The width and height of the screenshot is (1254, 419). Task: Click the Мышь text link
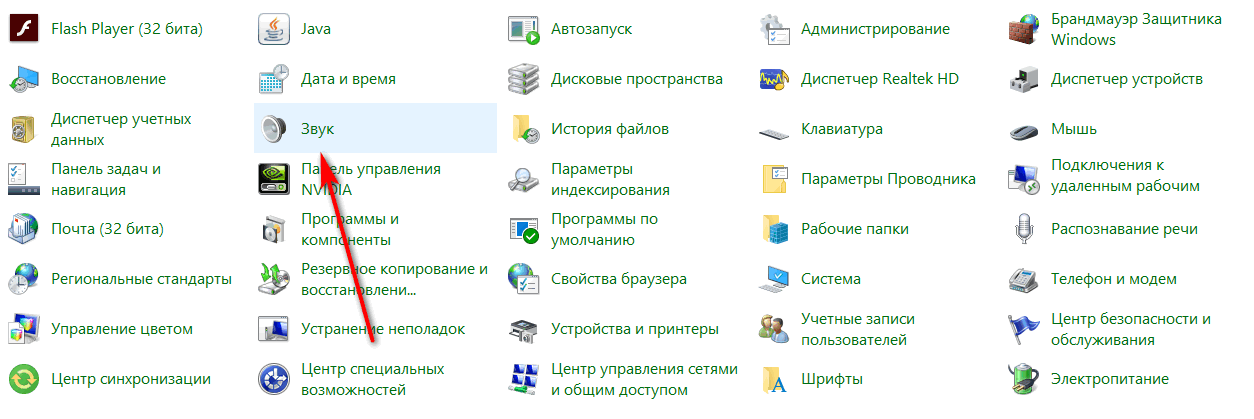point(1074,129)
